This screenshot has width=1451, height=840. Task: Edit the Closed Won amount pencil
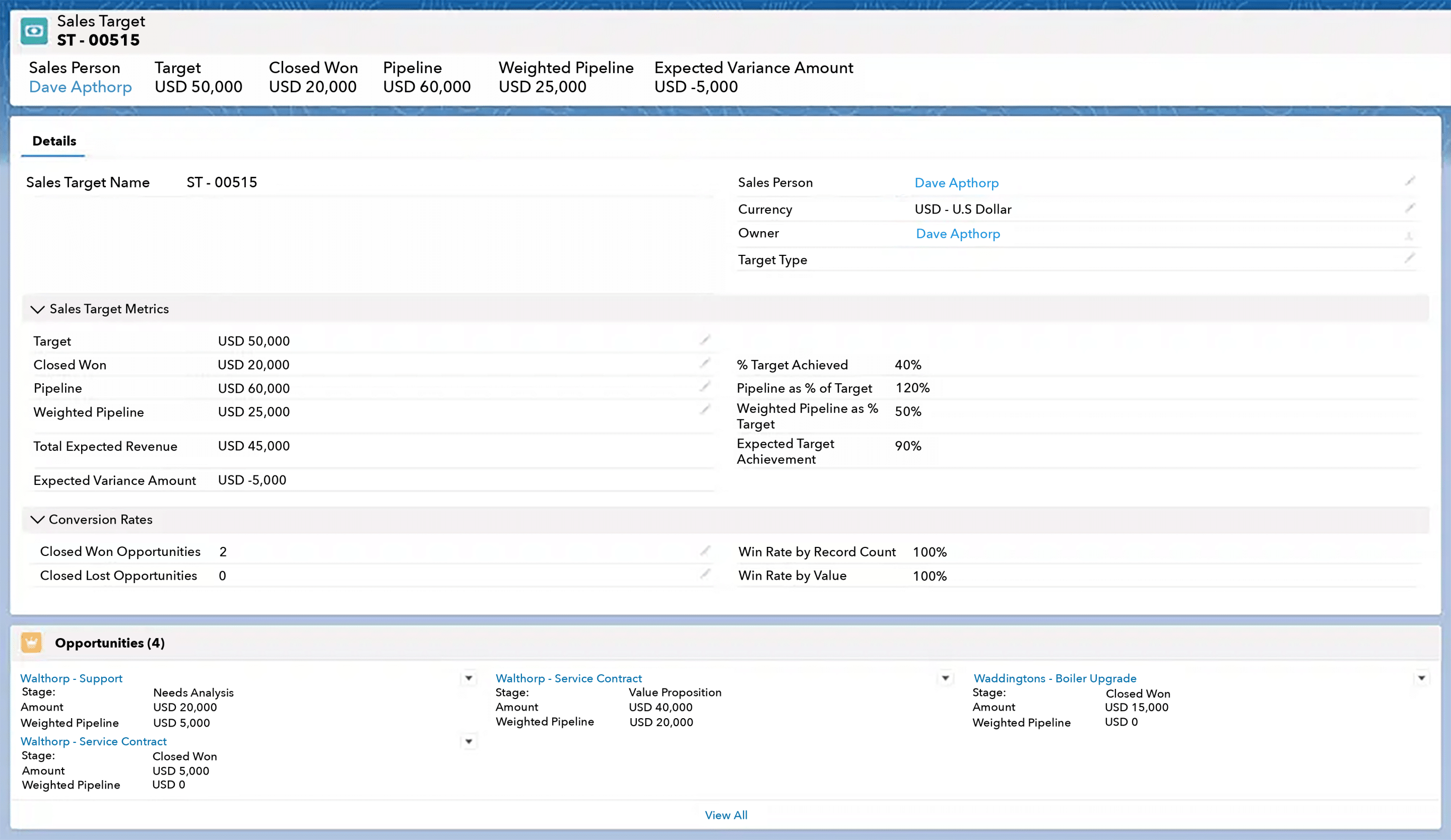tap(705, 363)
